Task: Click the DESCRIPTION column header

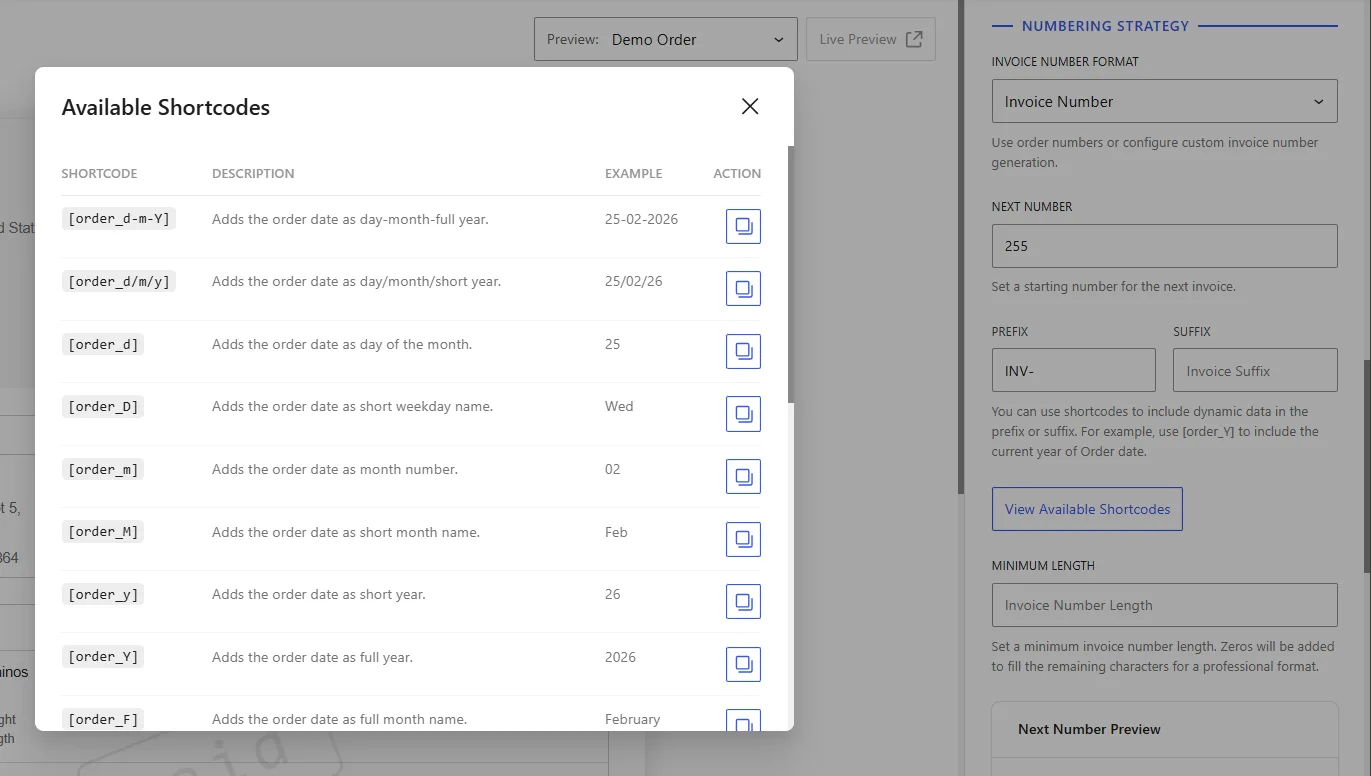Action: point(253,173)
